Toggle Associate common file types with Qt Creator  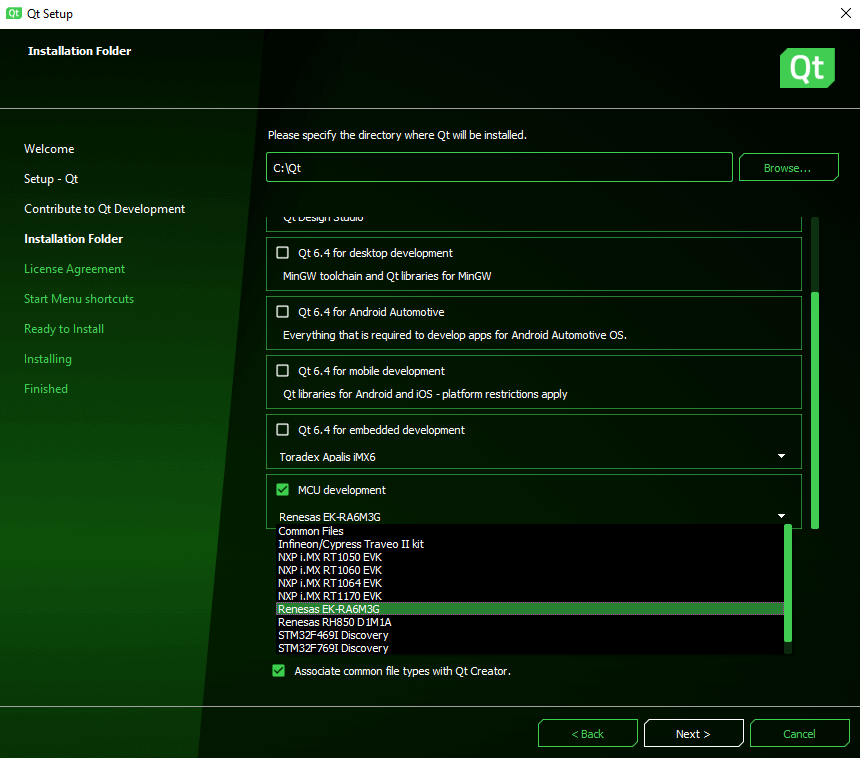point(279,671)
